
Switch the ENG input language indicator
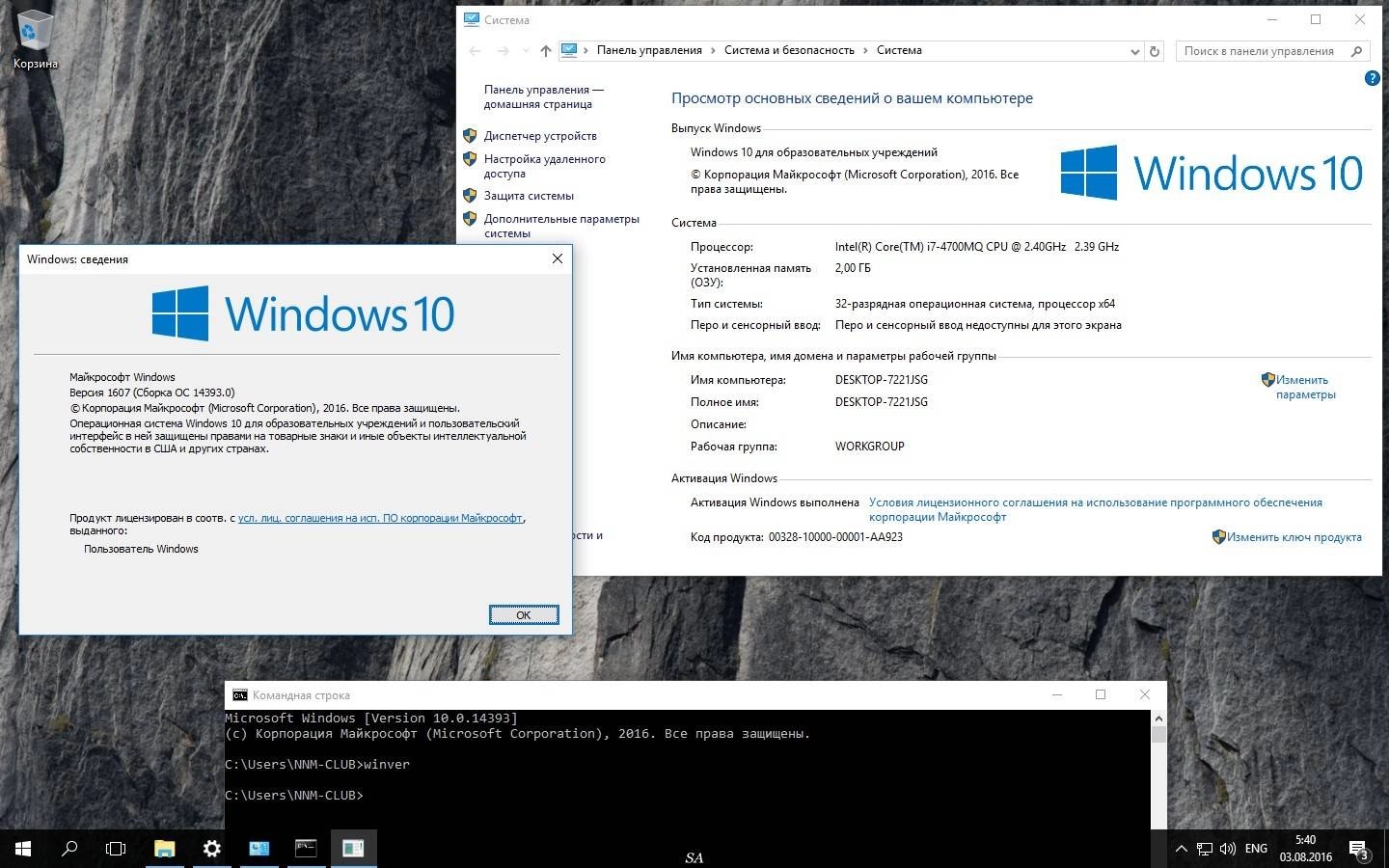(1256, 849)
